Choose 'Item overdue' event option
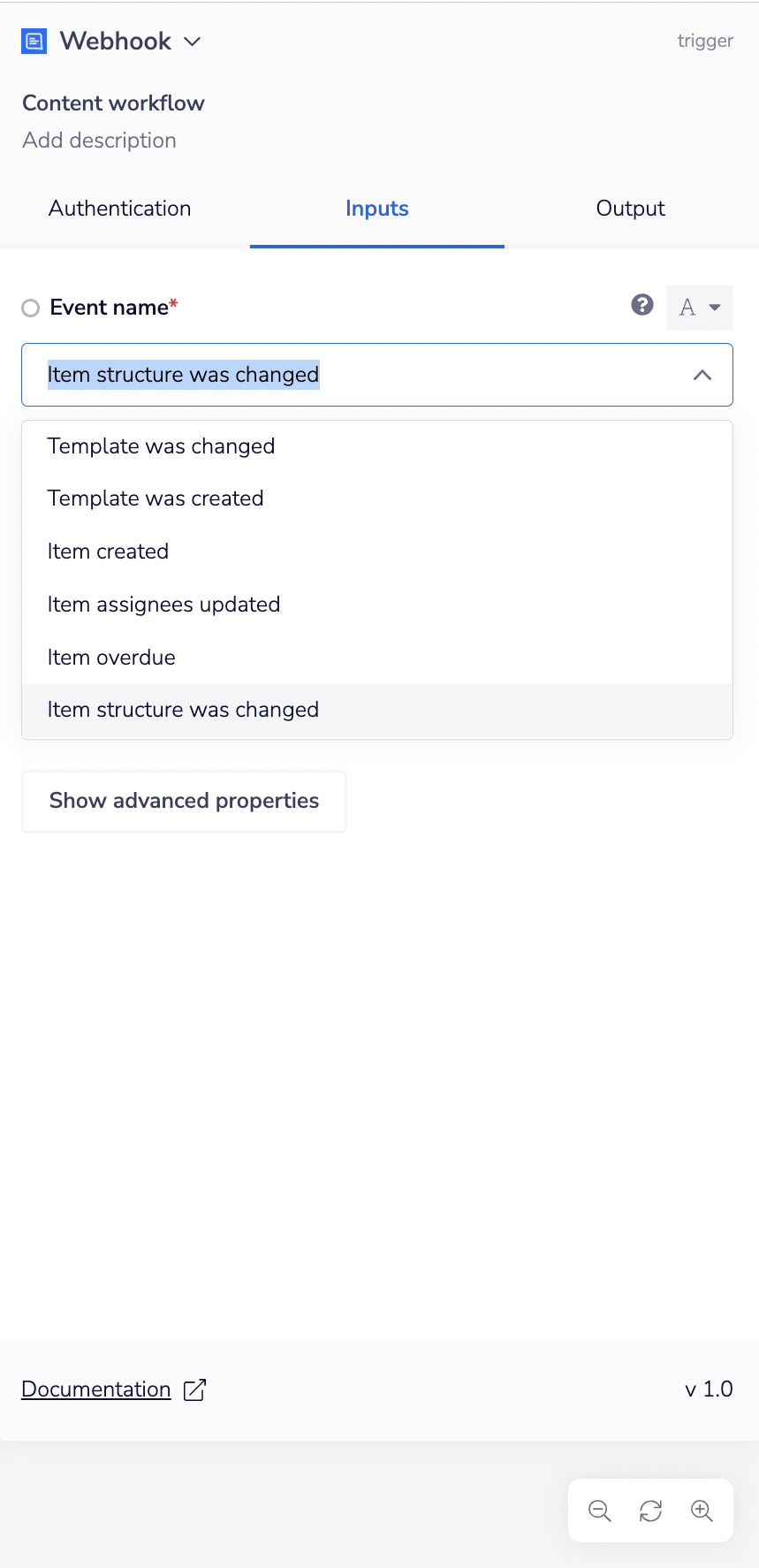 tap(111, 657)
